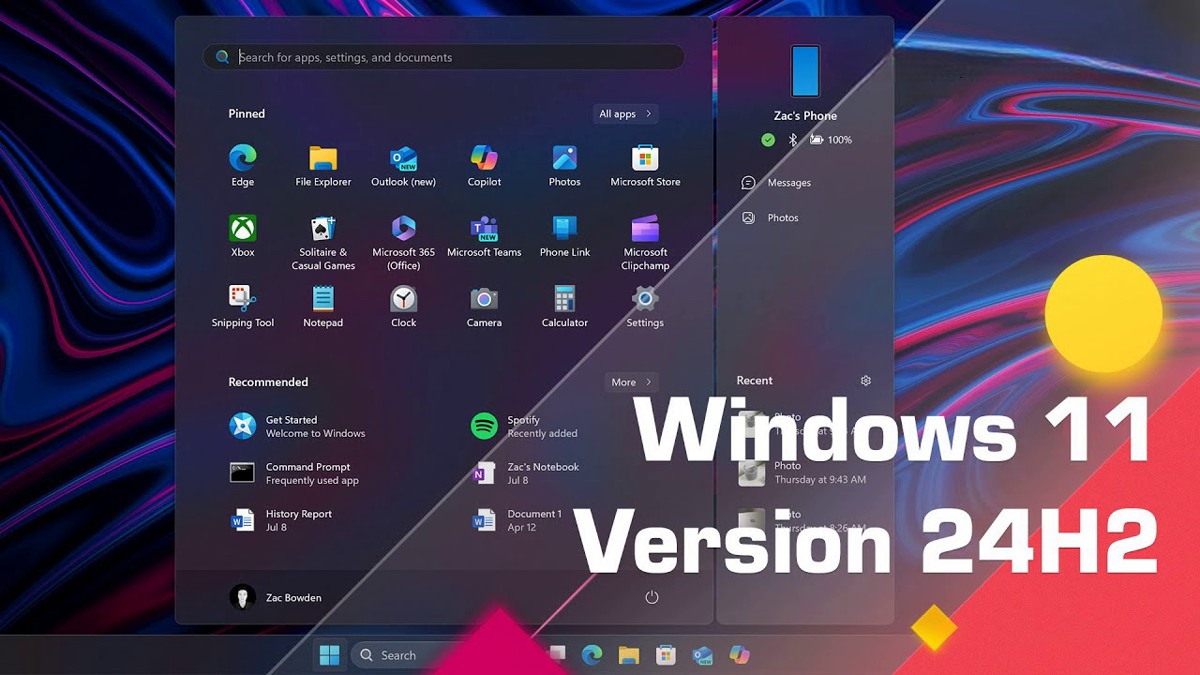Open the Notepad app
This screenshot has height=675, width=1200.
point(323,307)
